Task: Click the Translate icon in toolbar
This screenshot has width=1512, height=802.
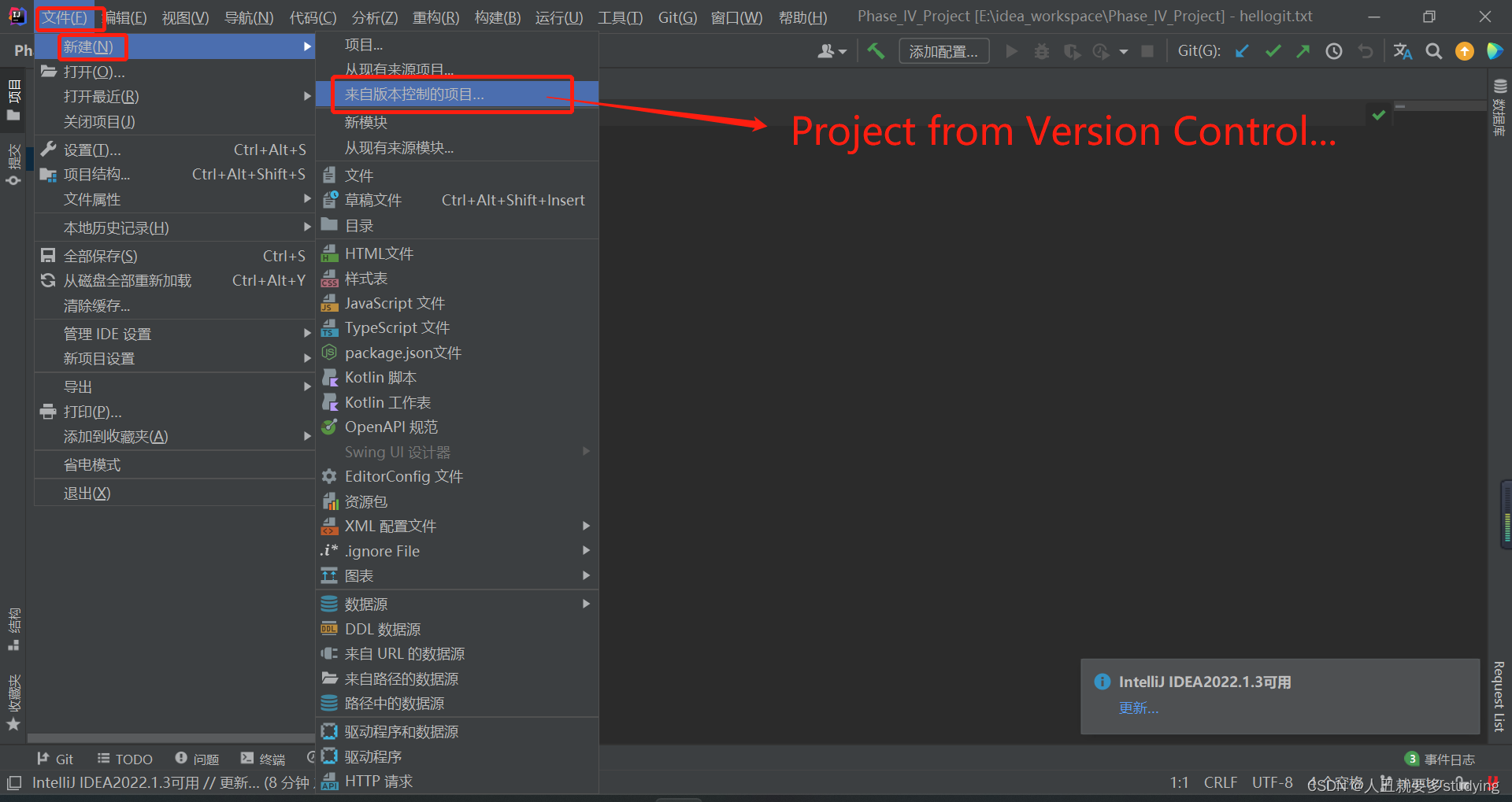Action: (1403, 51)
